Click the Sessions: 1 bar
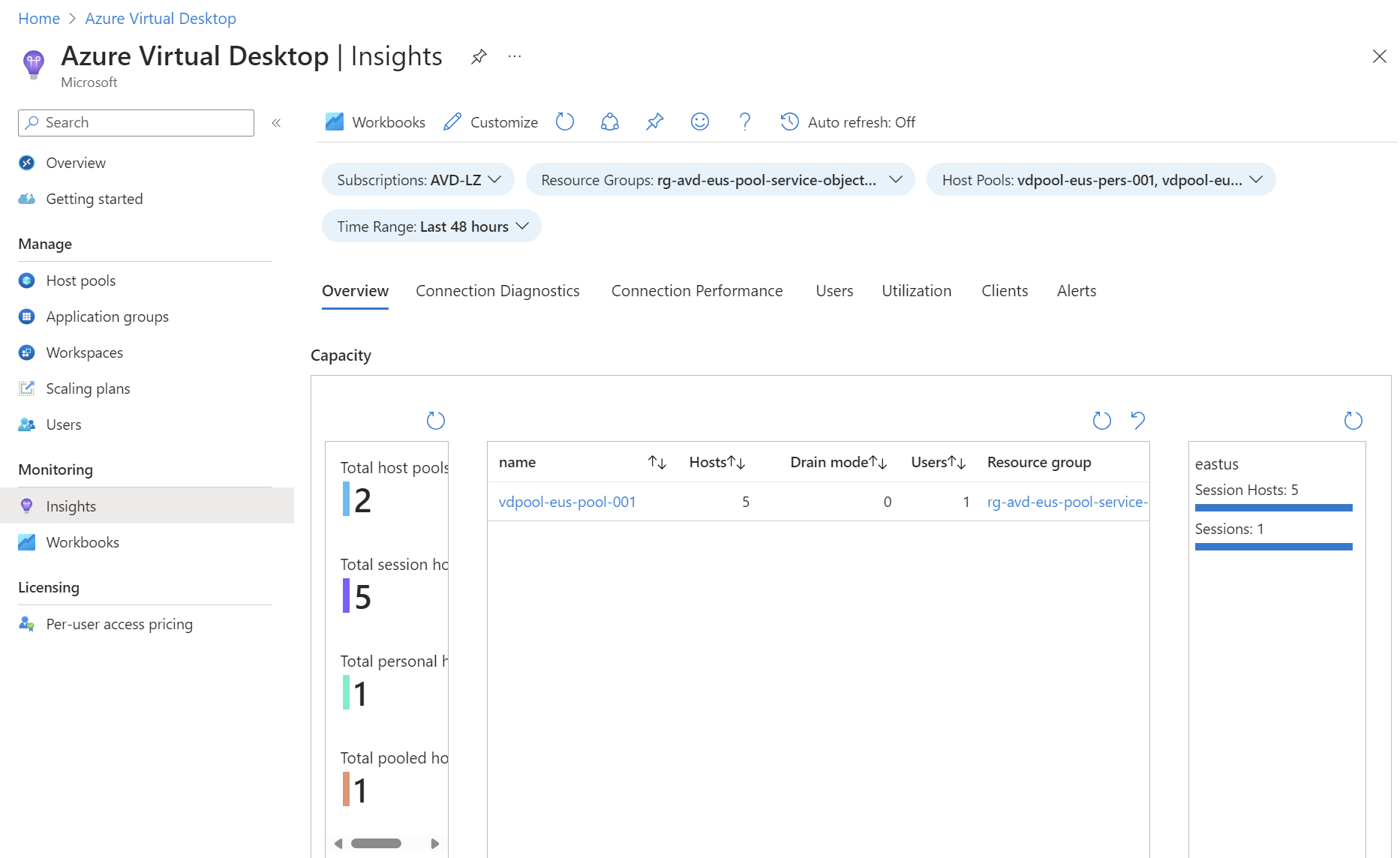 [1274, 547]
